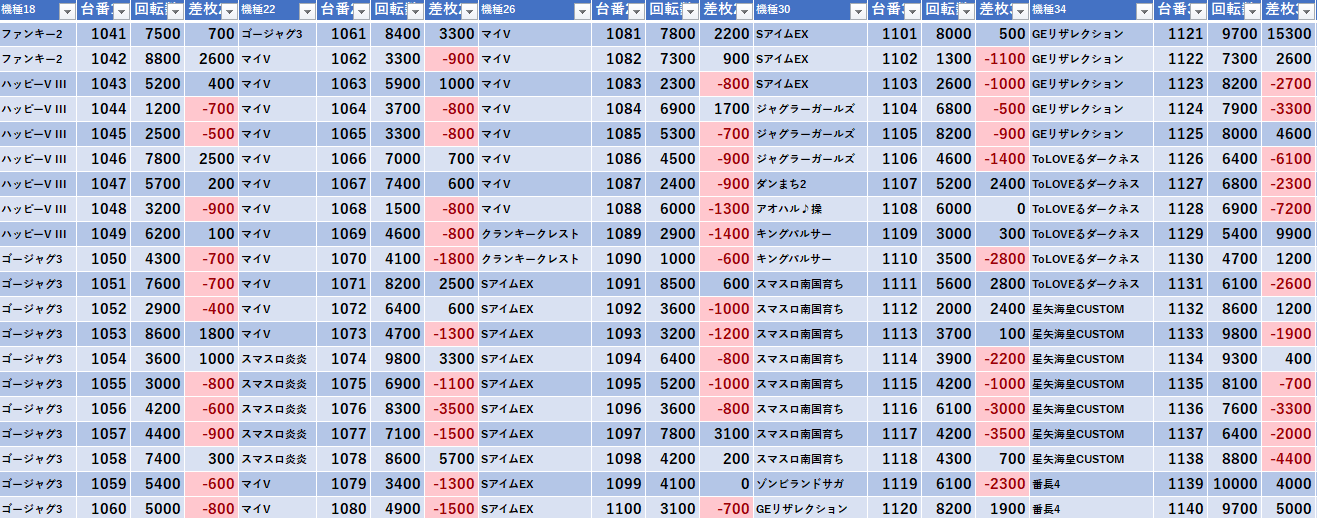
Task: Select the 台番 cell 1120
Action: coord(894,508)
